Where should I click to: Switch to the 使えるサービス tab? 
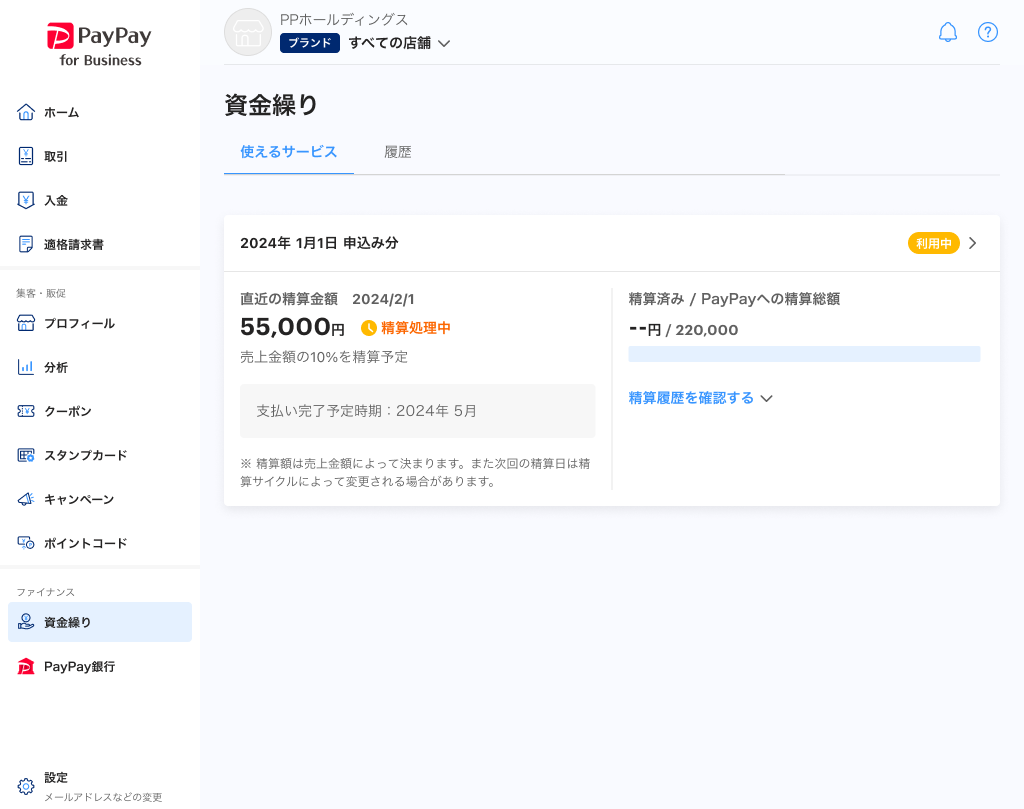point(289,152)
